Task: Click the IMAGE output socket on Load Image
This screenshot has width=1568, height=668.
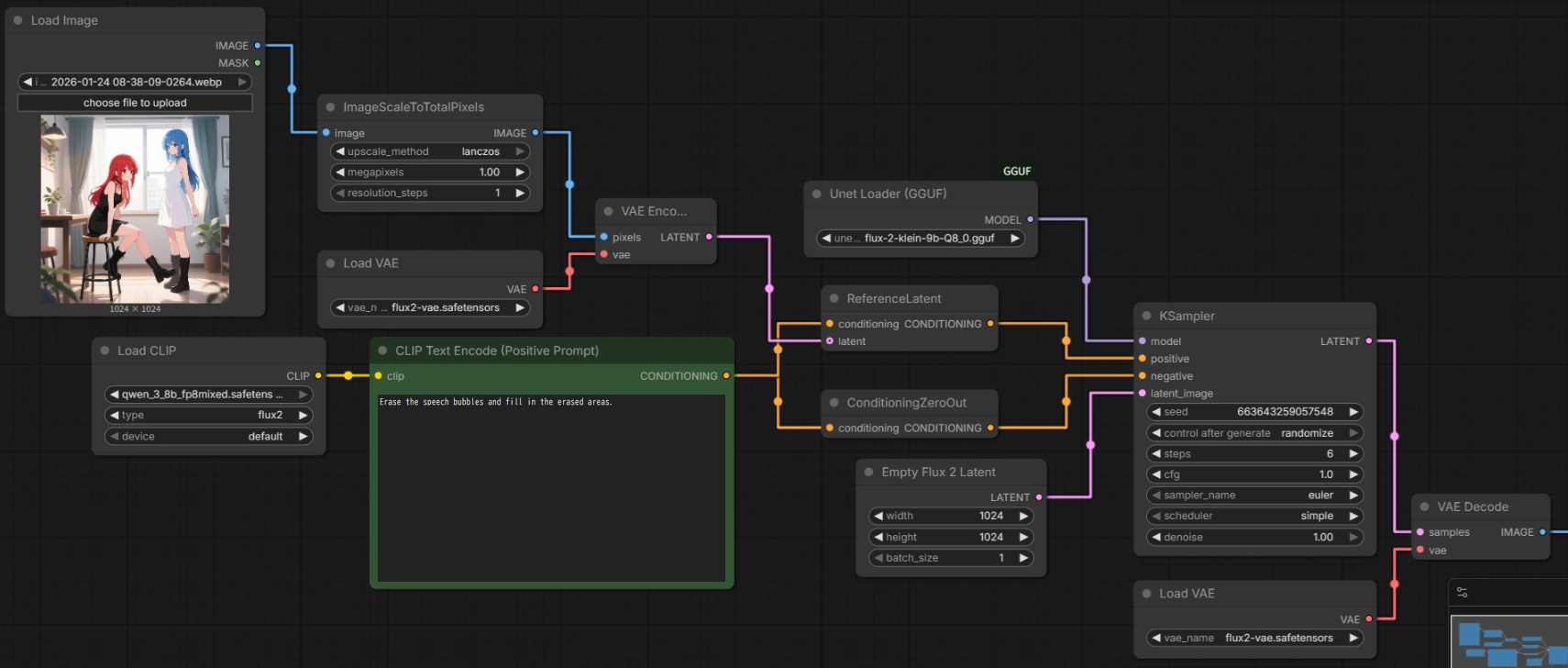Action: click(258, 45)
